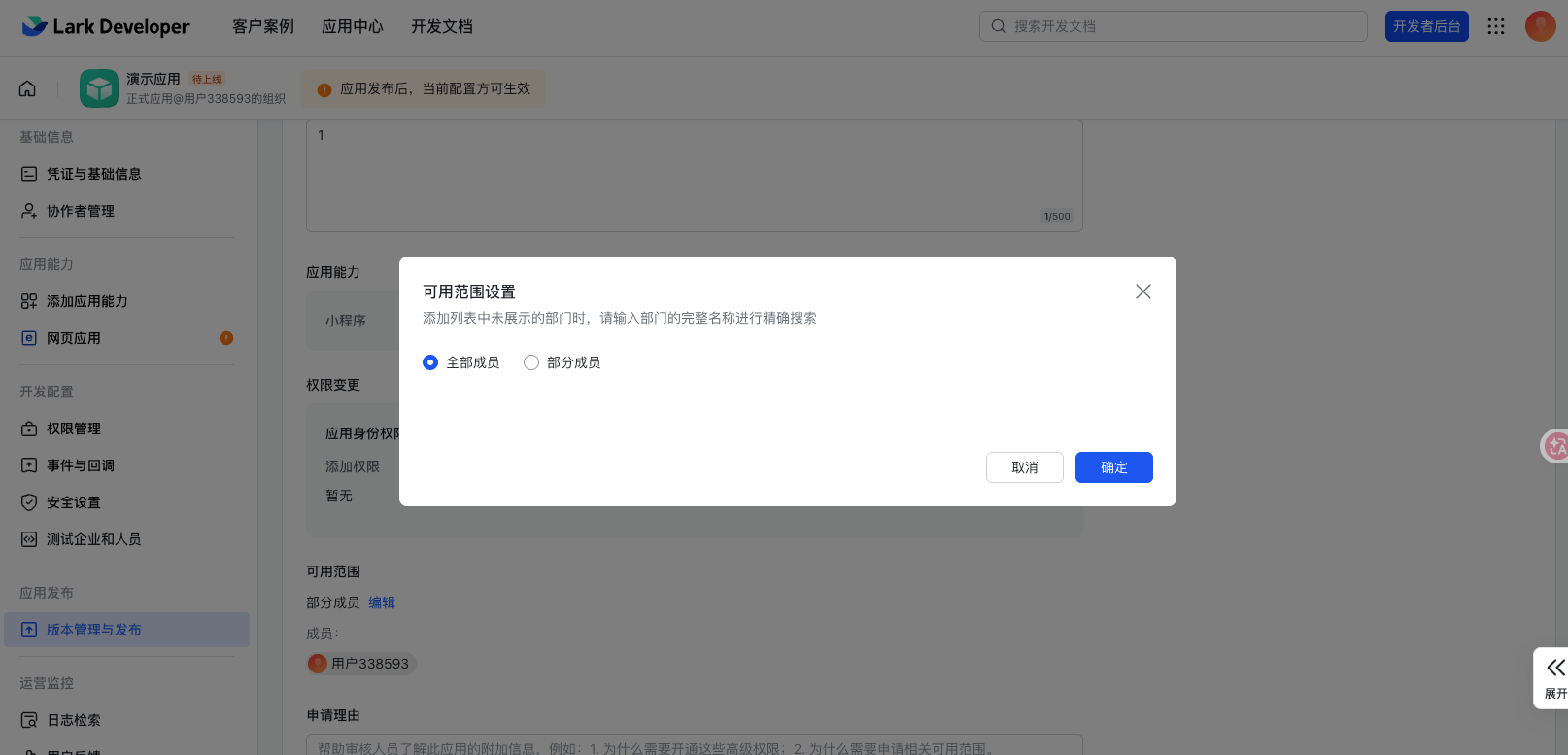Go to 开发者后台 console
The width and height of the screenshot is (1568, 755).
point(1426,26)
